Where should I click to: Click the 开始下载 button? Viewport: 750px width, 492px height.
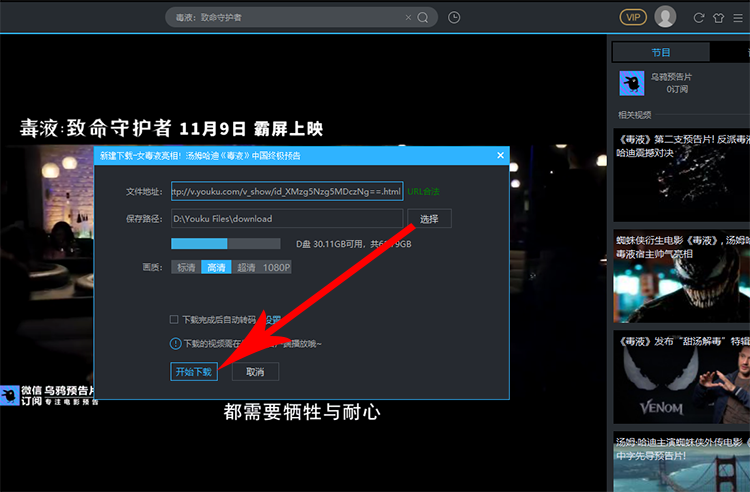[194, 372]
